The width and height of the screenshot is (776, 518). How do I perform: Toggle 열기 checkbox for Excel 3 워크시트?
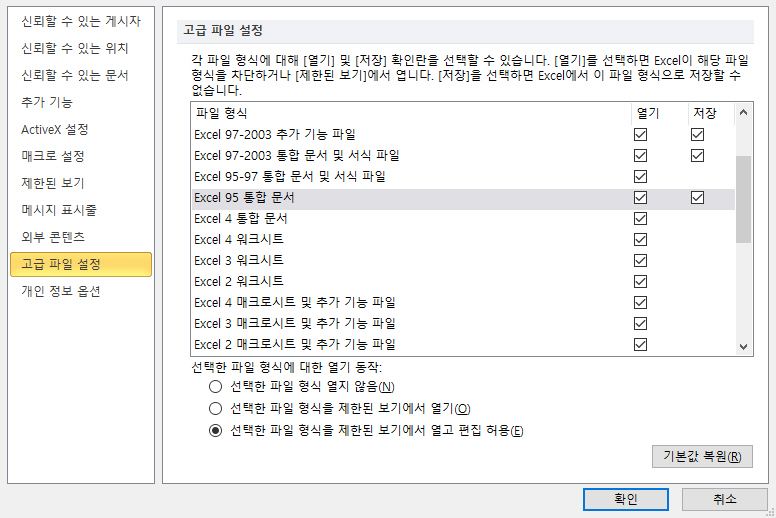pyautogui.click(x=640, y=261)
